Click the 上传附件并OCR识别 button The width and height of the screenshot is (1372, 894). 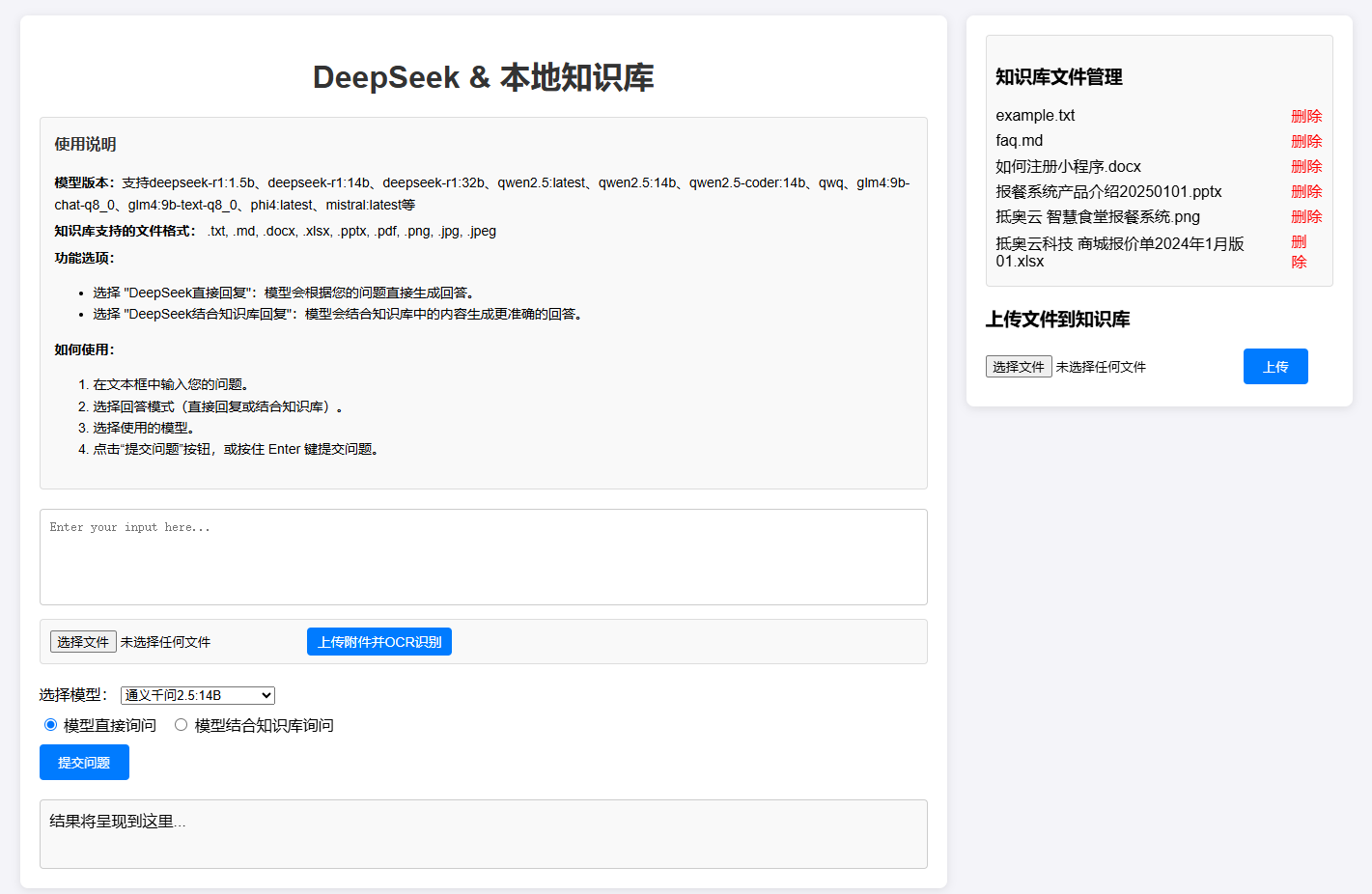[379, 642]
